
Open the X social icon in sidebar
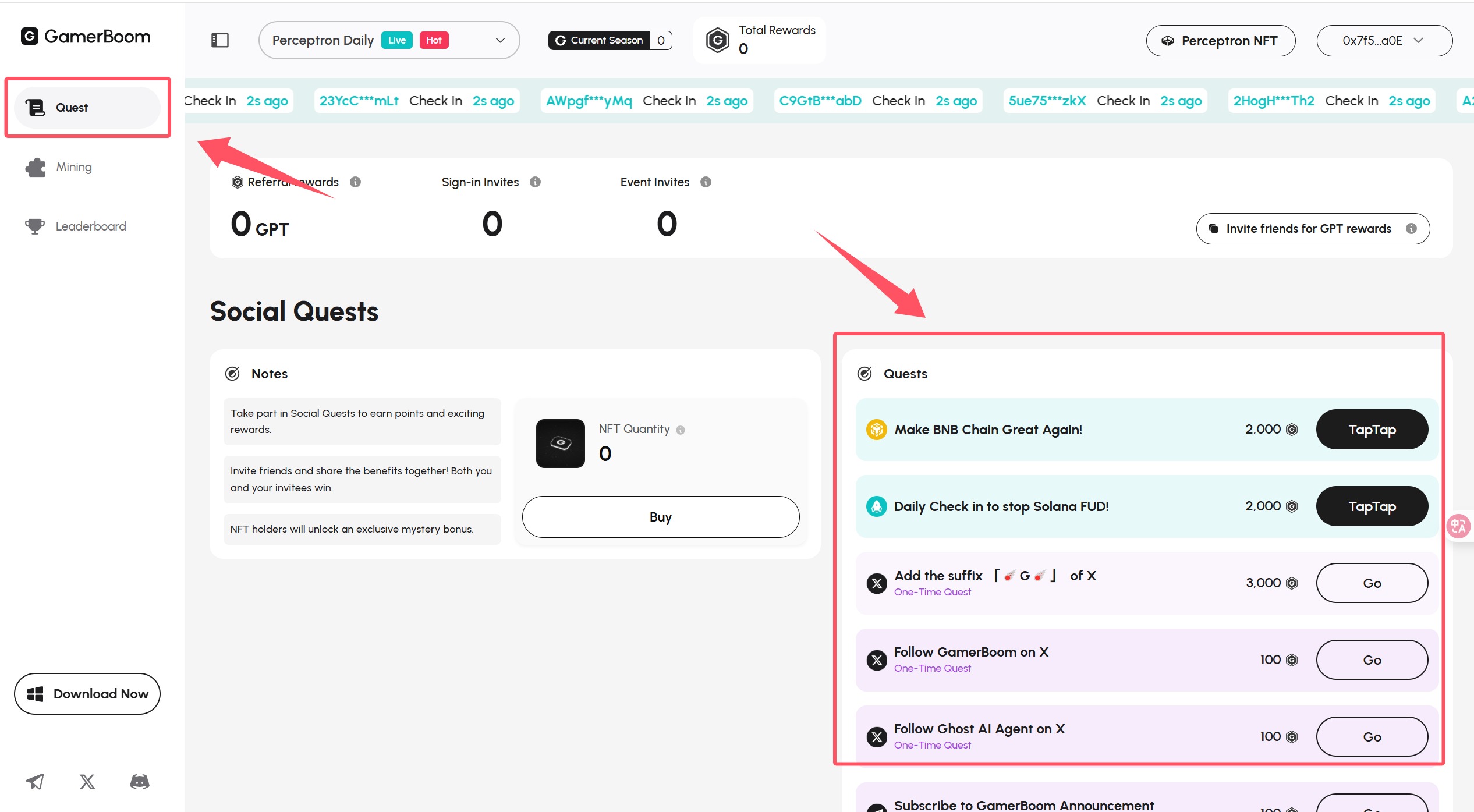(87, 781)
